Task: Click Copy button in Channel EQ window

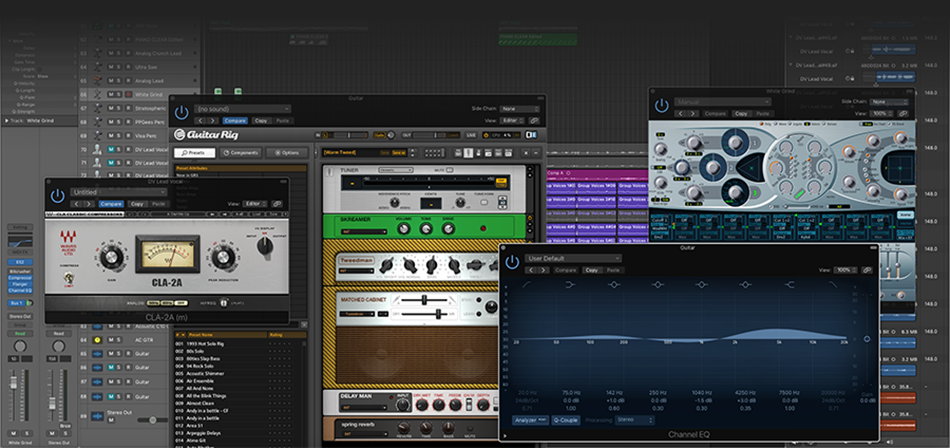Action: pos(591,270)
